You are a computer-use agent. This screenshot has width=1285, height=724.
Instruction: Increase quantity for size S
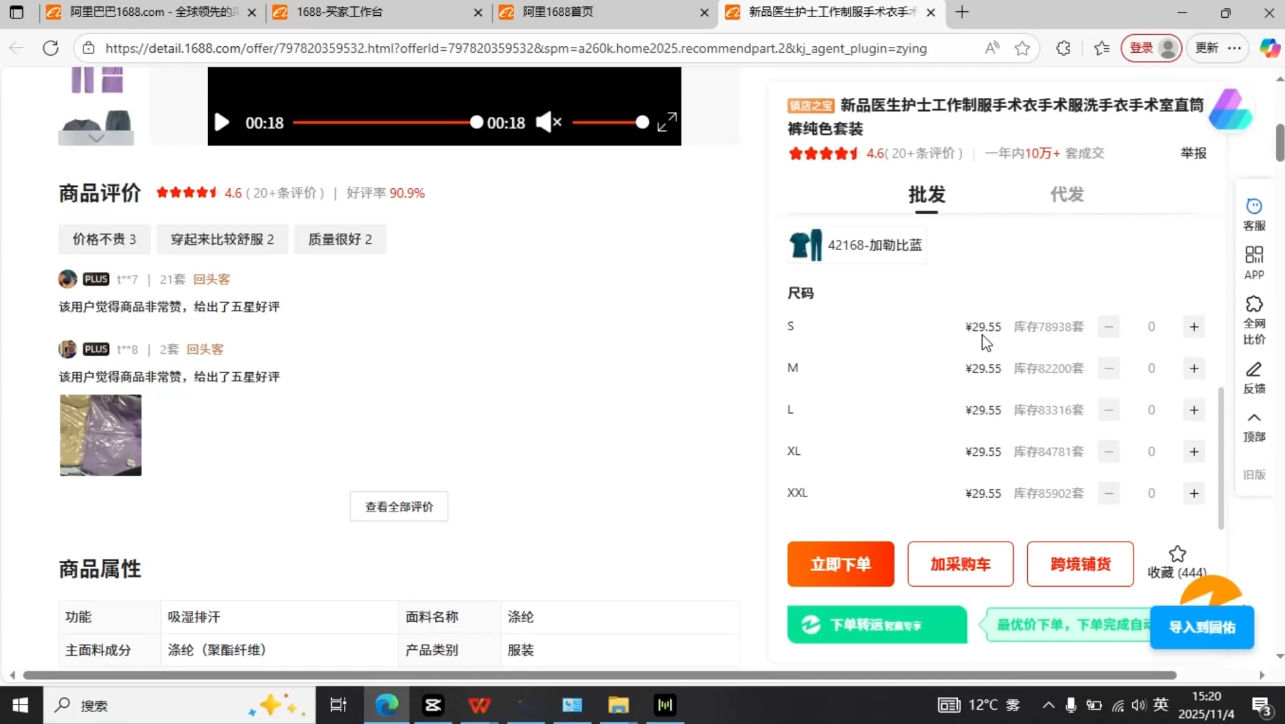1193,326
